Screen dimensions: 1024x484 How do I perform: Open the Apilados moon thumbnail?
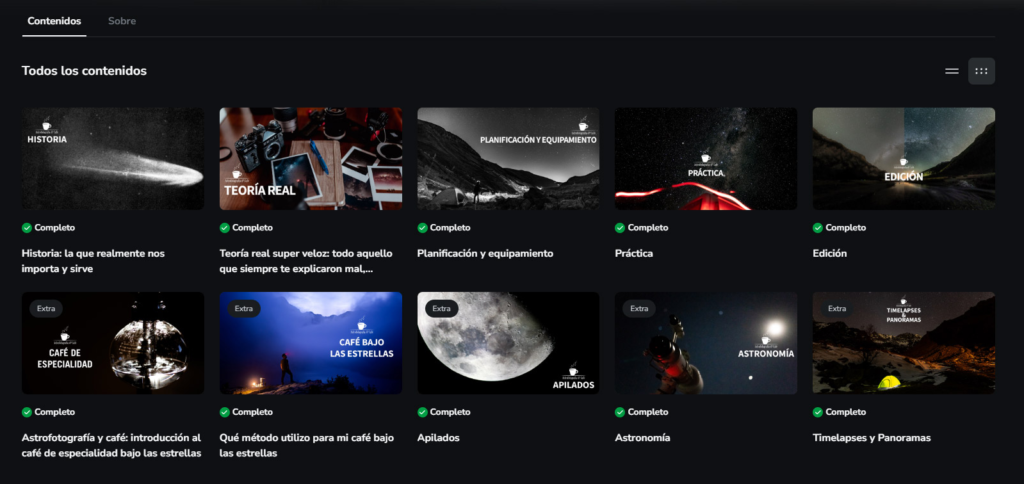pos(508,343)
